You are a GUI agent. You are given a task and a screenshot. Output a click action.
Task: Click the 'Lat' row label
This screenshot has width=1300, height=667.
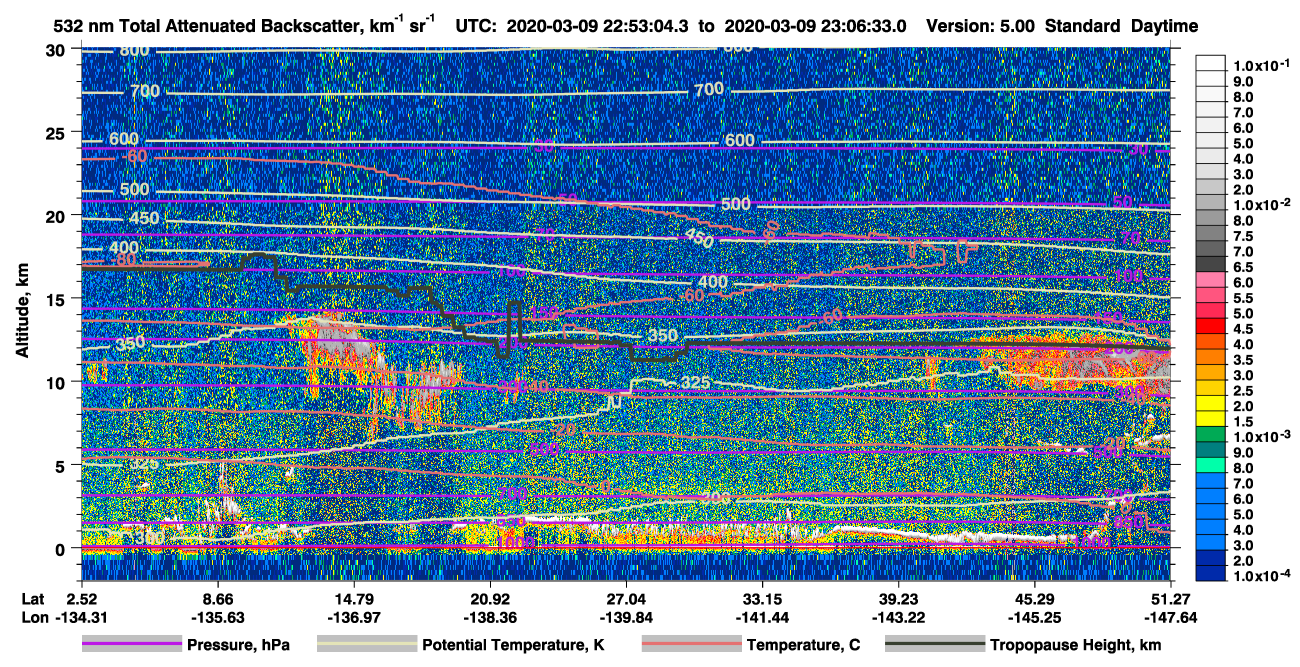tap(31, 598)
